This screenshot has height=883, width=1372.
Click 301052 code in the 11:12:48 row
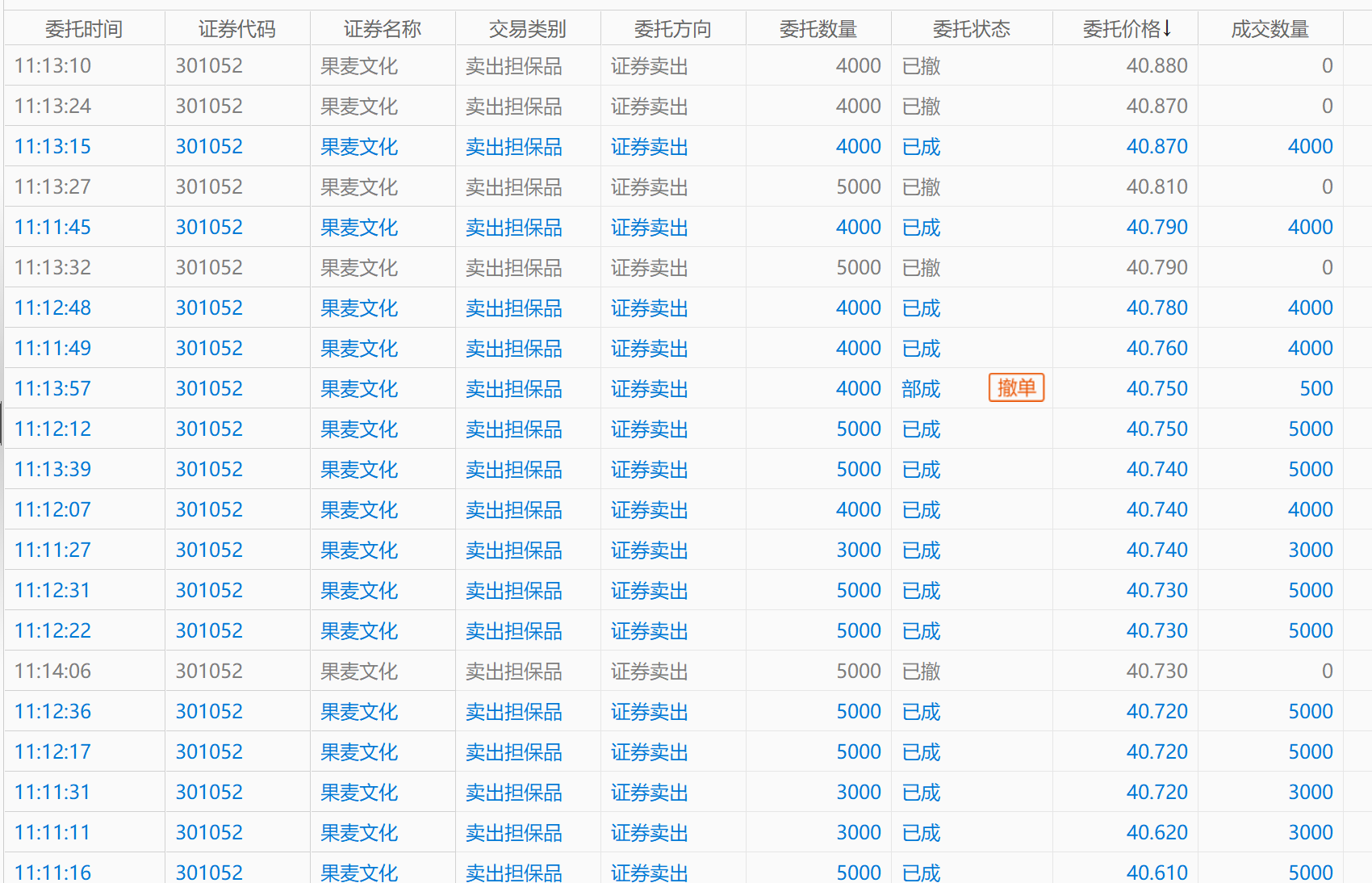coord(209,308)
